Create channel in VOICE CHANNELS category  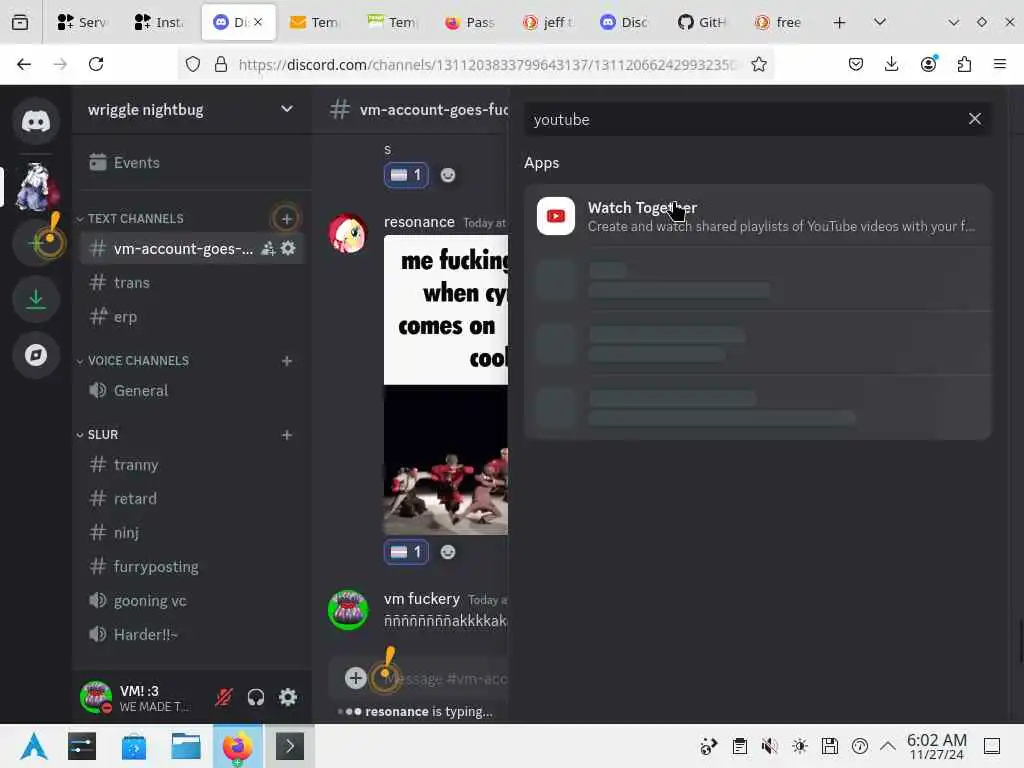[286, 361]
